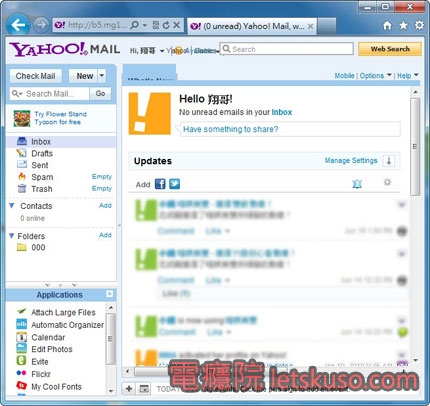Image resolution: width=430 pixels, height=406 pixels.
Task: Open the address bar dropdown arrow
Action: [x=145, y=25]
